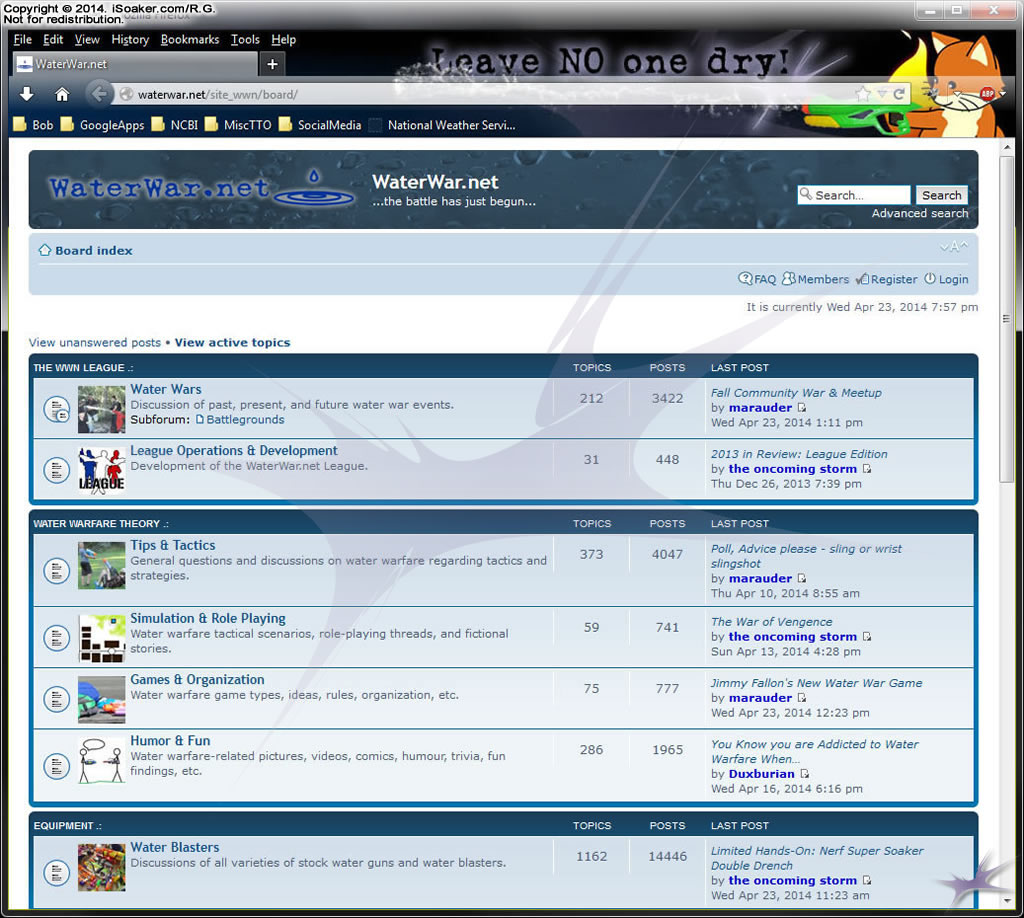
Task: Open the Simulation & Role Playing forum
Action: pos(208,618)
